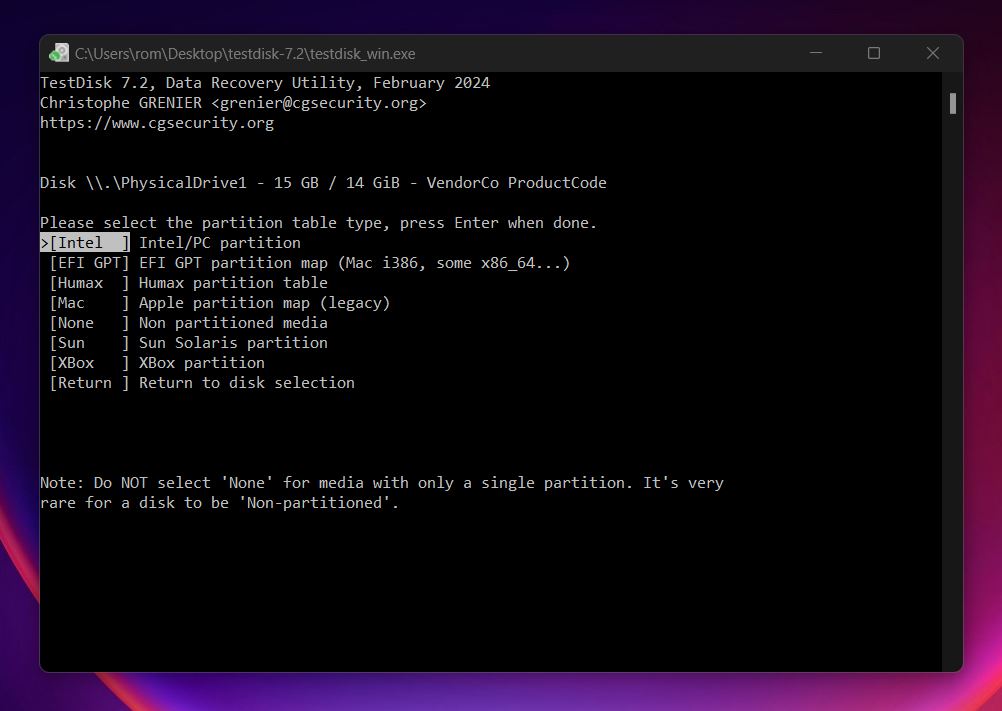This screenshot has height=711, width=1002.
Task: Click the 'Please select the partition table type' prompt
Action: click(x=318, y=223)
